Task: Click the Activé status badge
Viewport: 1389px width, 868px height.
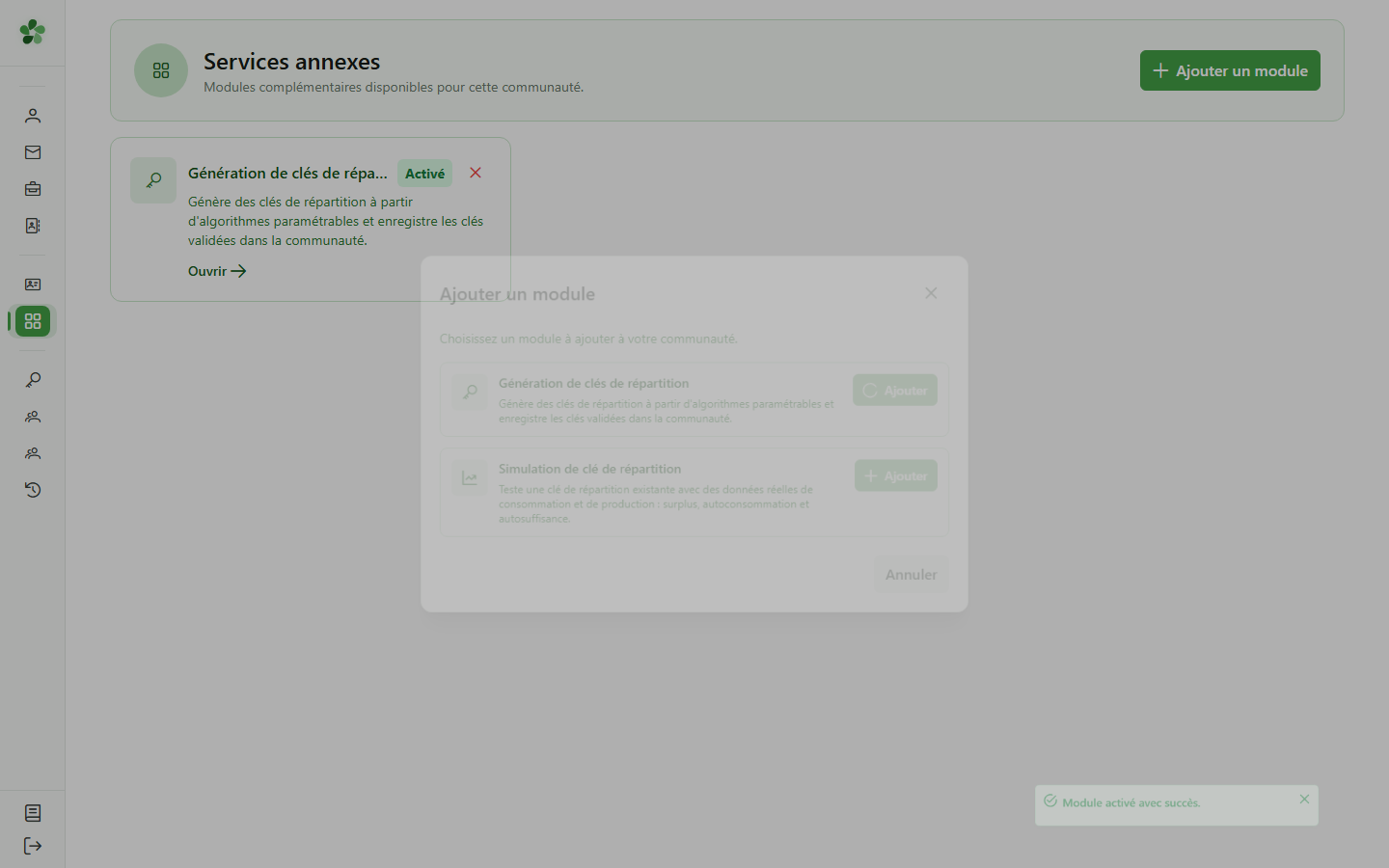Action: coord(424,174)
